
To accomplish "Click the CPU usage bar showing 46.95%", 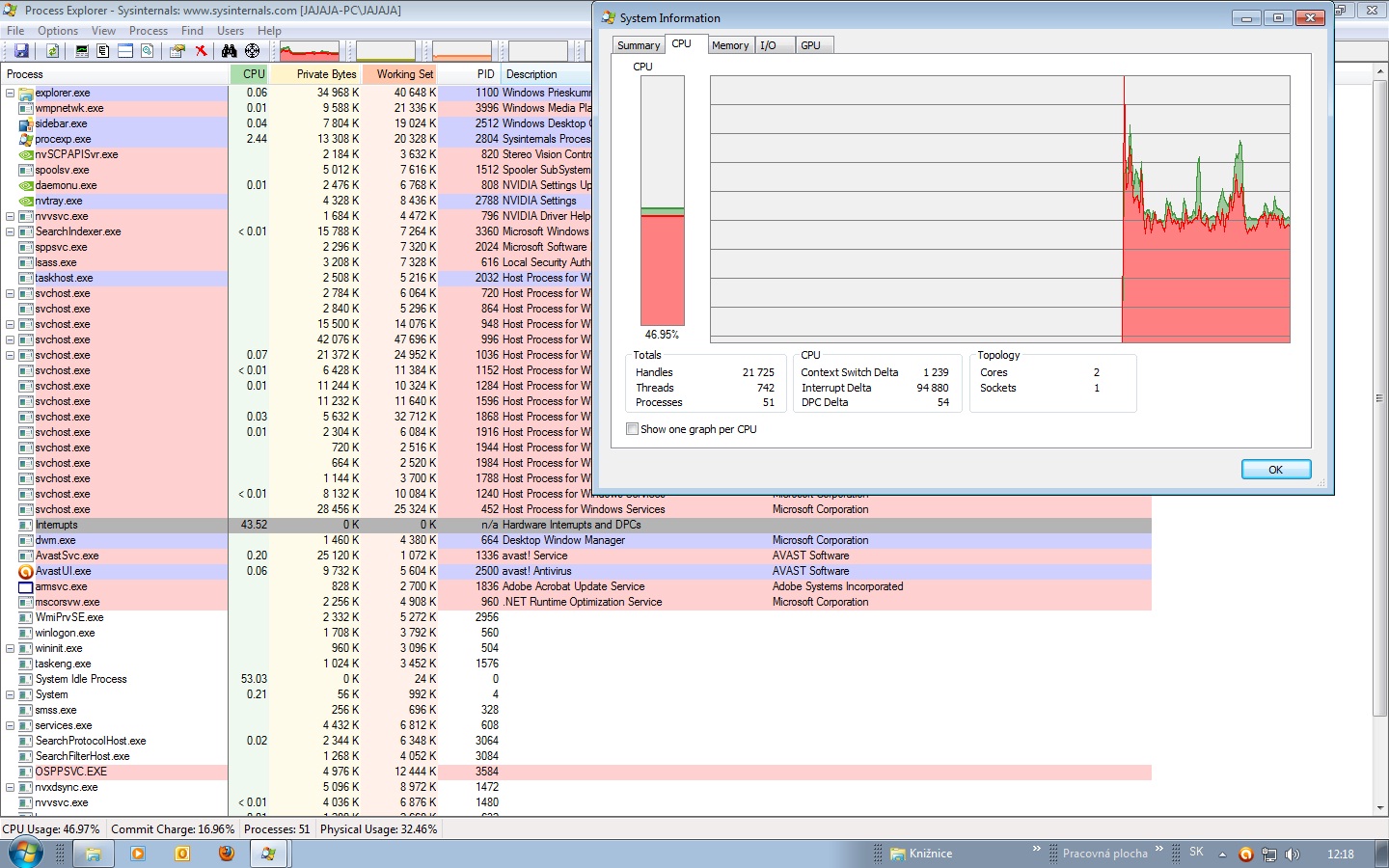I will coord(663,201).
